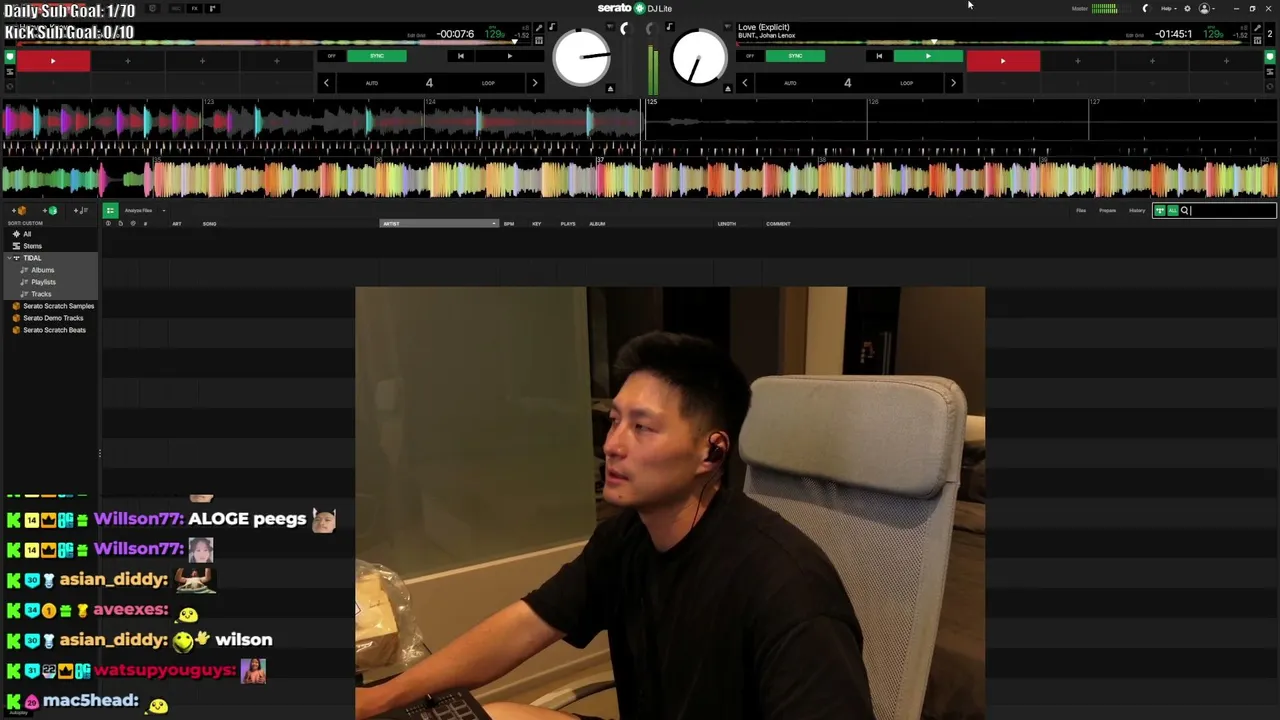Sort library by the Length column
1280x720 pixels.
coord(727,224)
